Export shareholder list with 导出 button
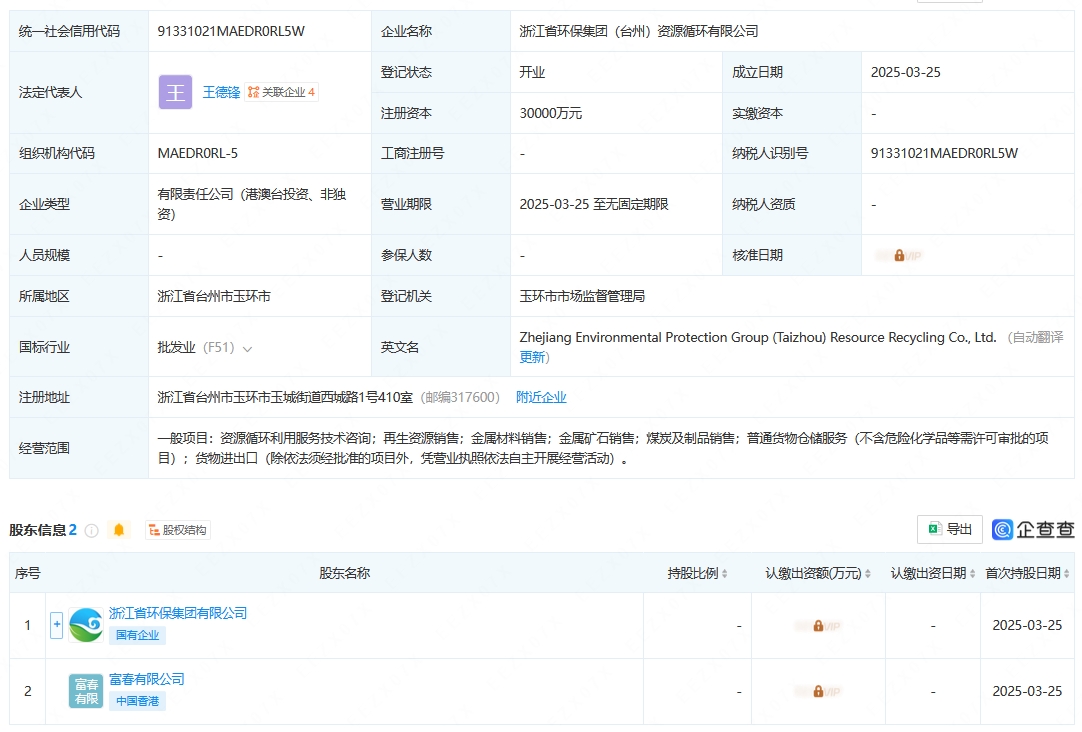This screenshot has height=732, width=1082. coord(950,529)
